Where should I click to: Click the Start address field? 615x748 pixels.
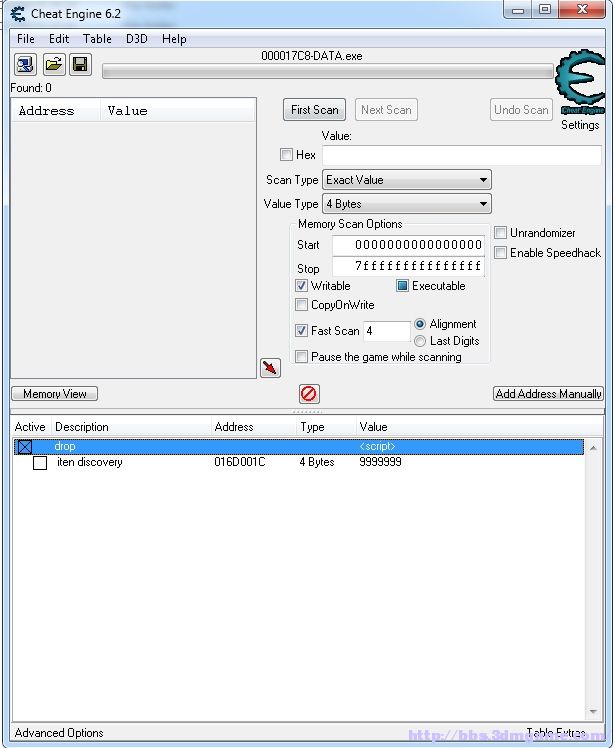tap(408, 245)
